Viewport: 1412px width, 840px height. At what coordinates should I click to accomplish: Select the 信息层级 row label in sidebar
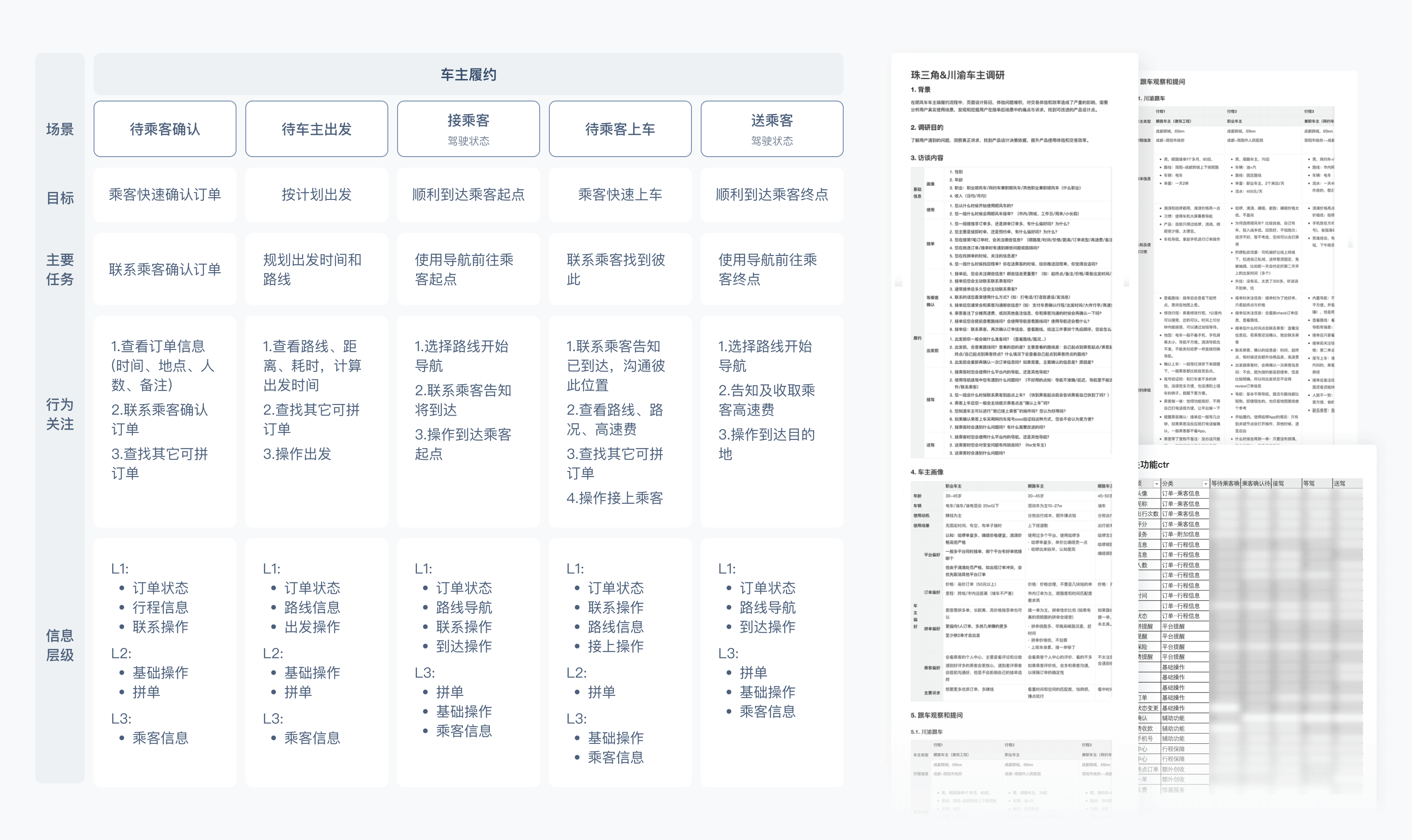pos(60,645)
